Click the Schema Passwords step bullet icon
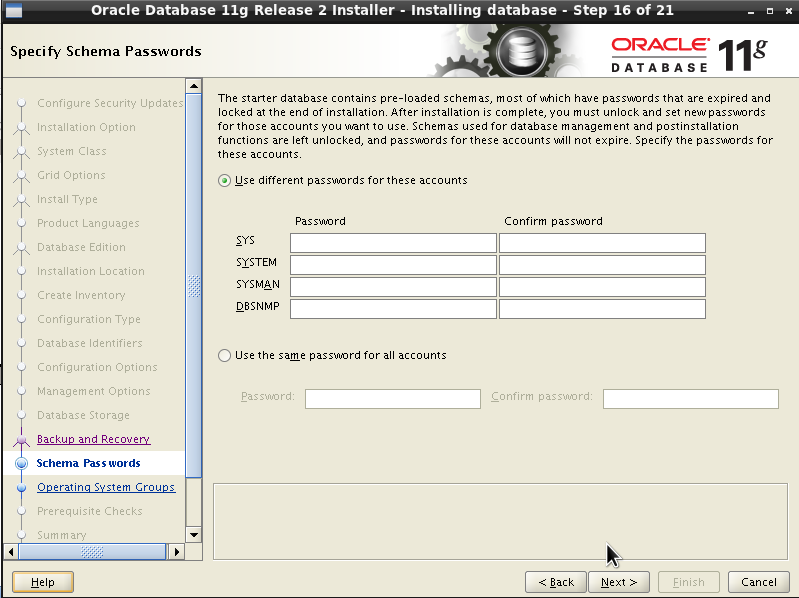 point(21,463)
